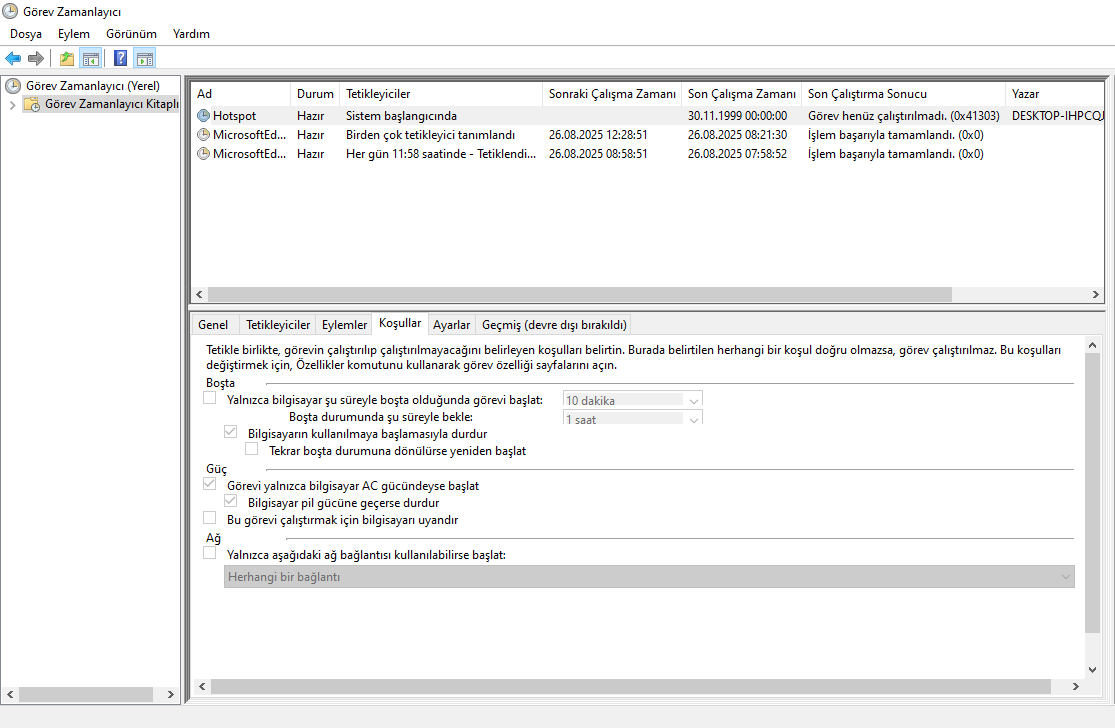Click the details pane horizontal scrollbar thumb

(x=631, y=686)
